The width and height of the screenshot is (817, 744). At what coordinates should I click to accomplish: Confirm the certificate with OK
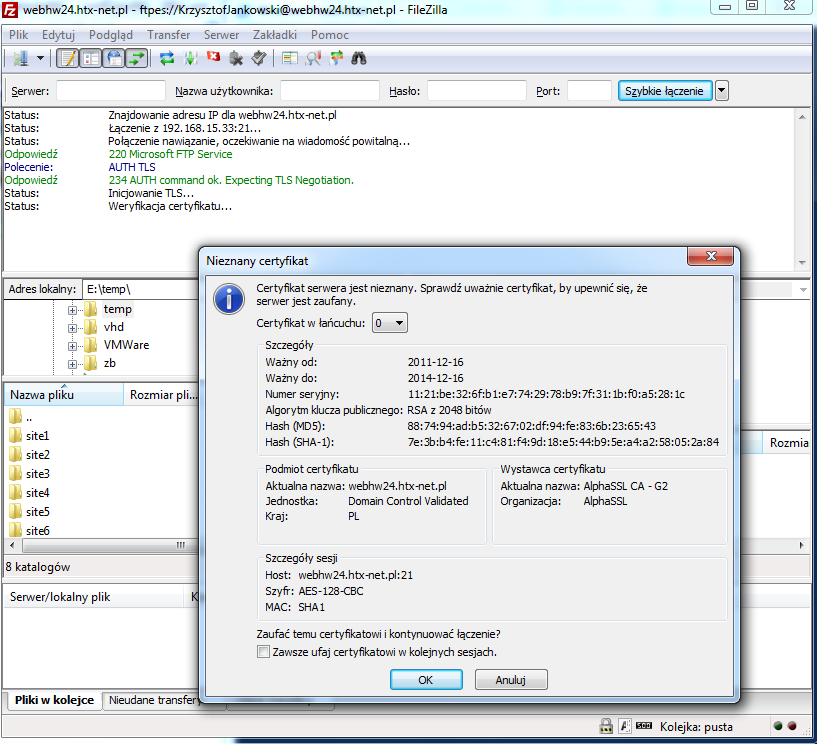(x=426, y=680)
